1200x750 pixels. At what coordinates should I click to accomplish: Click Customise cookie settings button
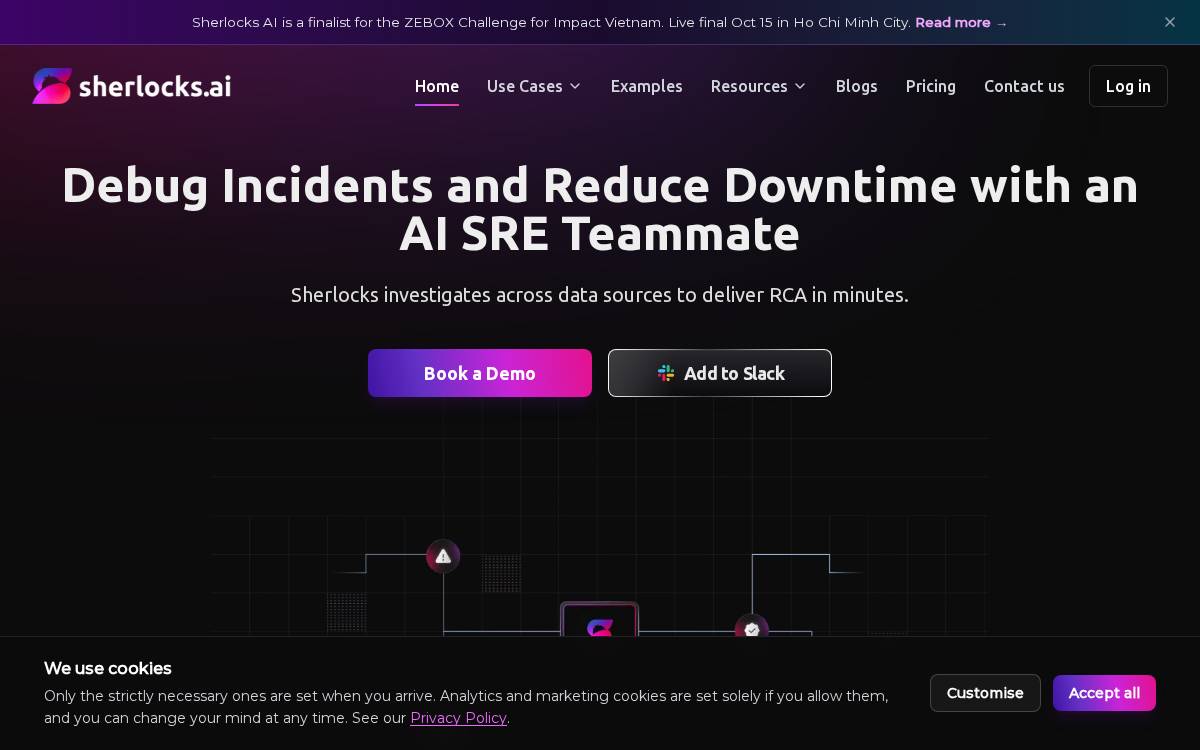point(985,693)
